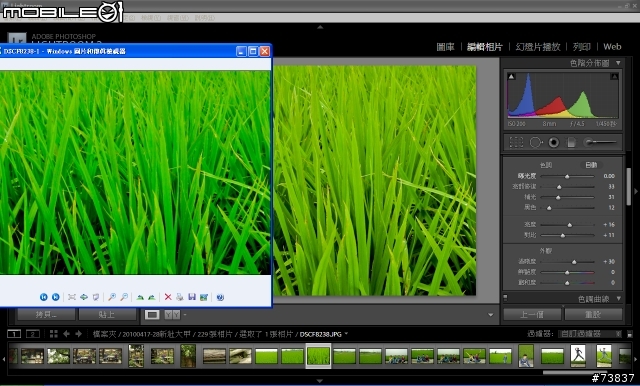640x386 pixels.
Task: Open Picture Viewer Help icon
Action: click(220, 297)
